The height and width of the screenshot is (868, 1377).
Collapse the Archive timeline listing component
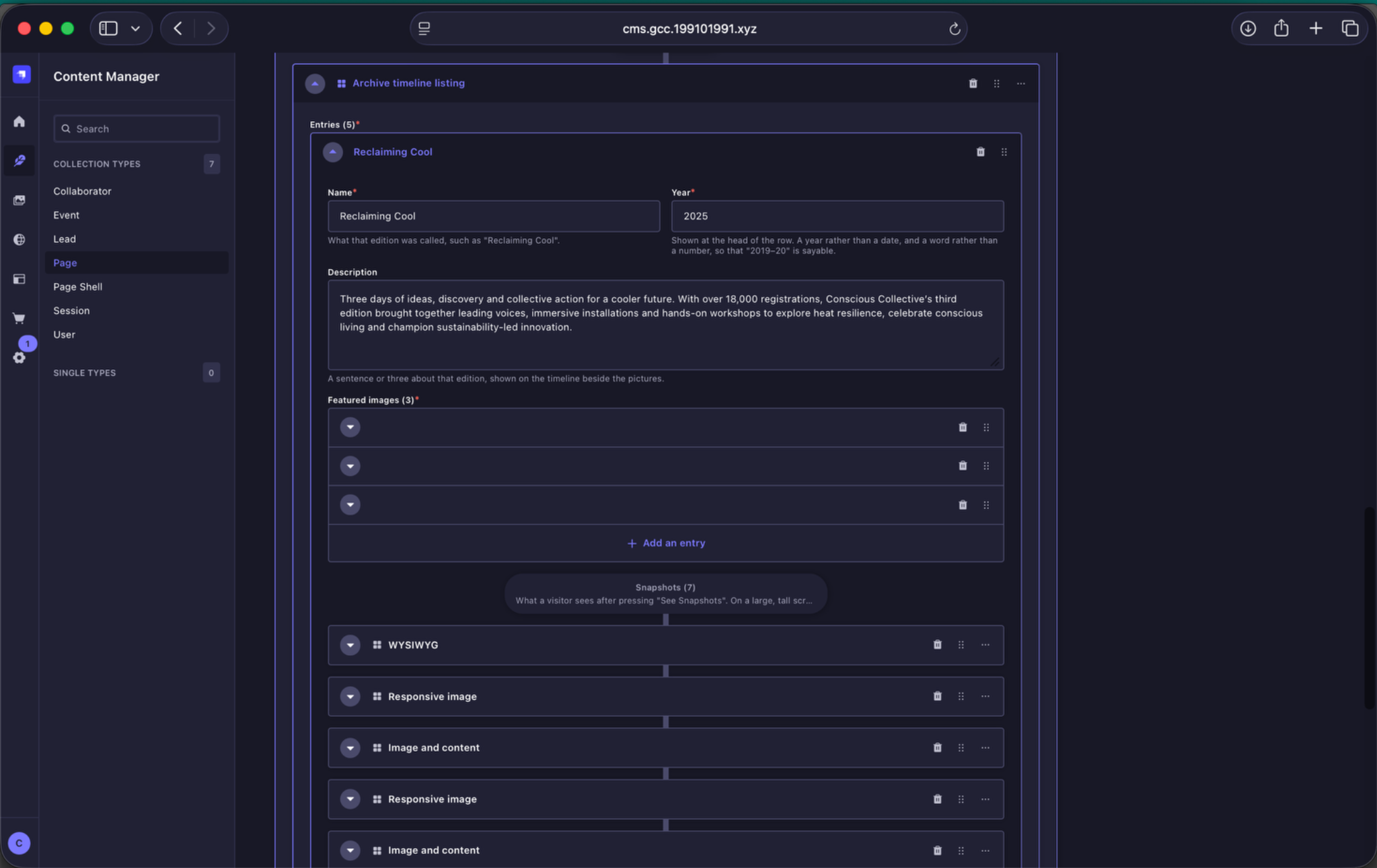click(315, 83)
